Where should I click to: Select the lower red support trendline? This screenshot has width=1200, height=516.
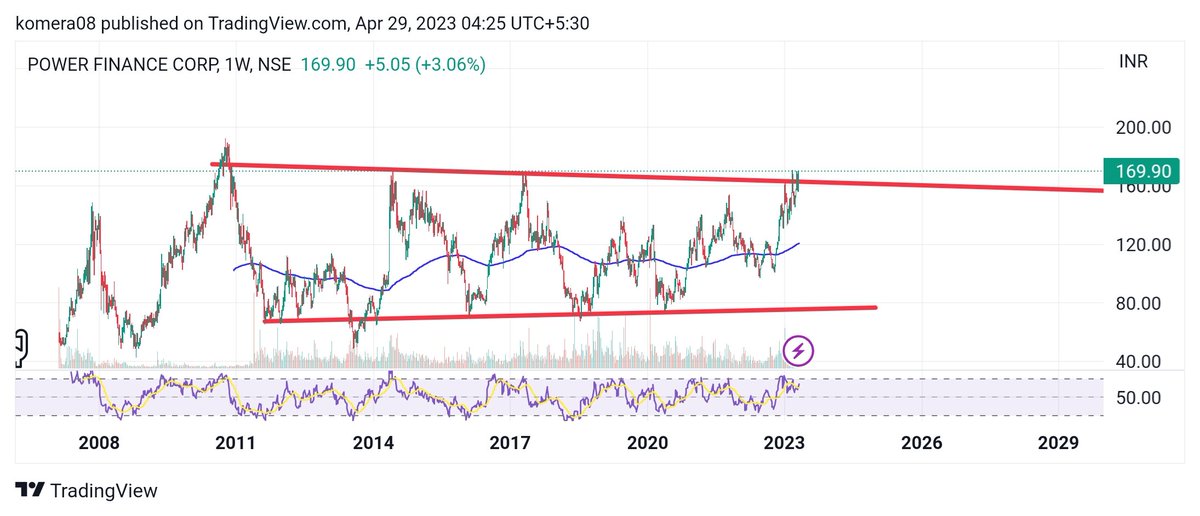[570, 314]
